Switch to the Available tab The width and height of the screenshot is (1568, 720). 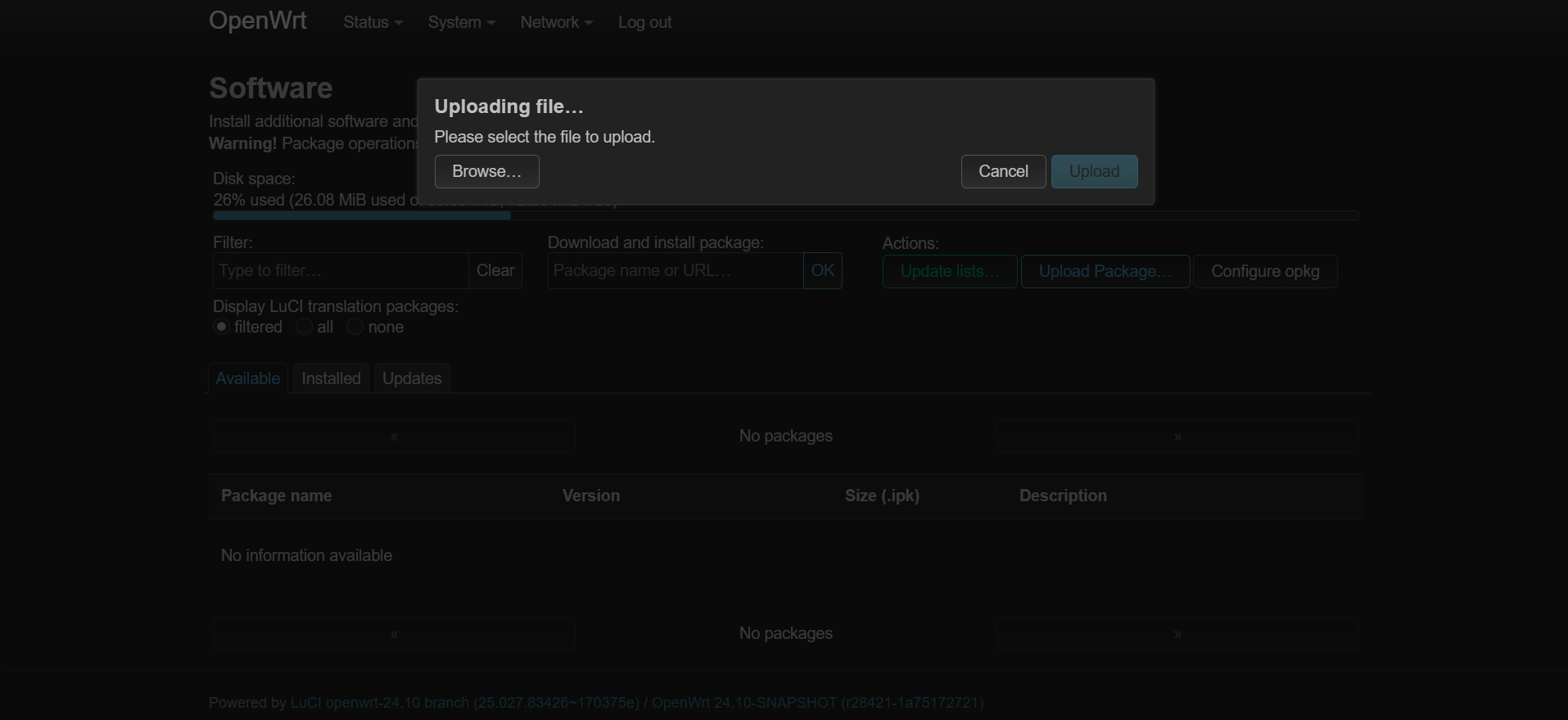[x=248, y=378]
